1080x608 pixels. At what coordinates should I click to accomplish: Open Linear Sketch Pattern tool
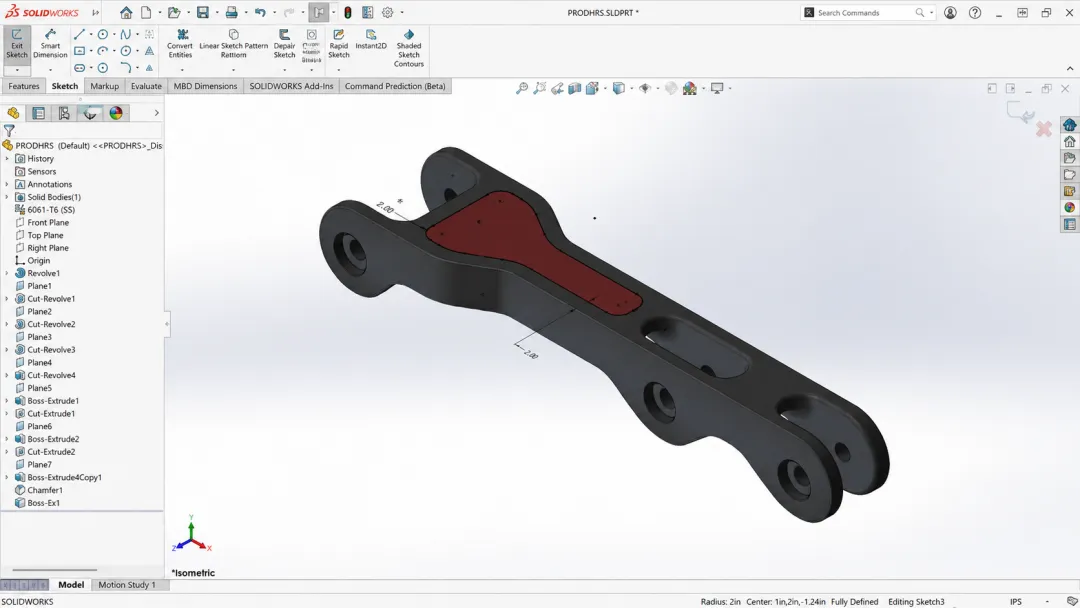click(x=233, y=44)
